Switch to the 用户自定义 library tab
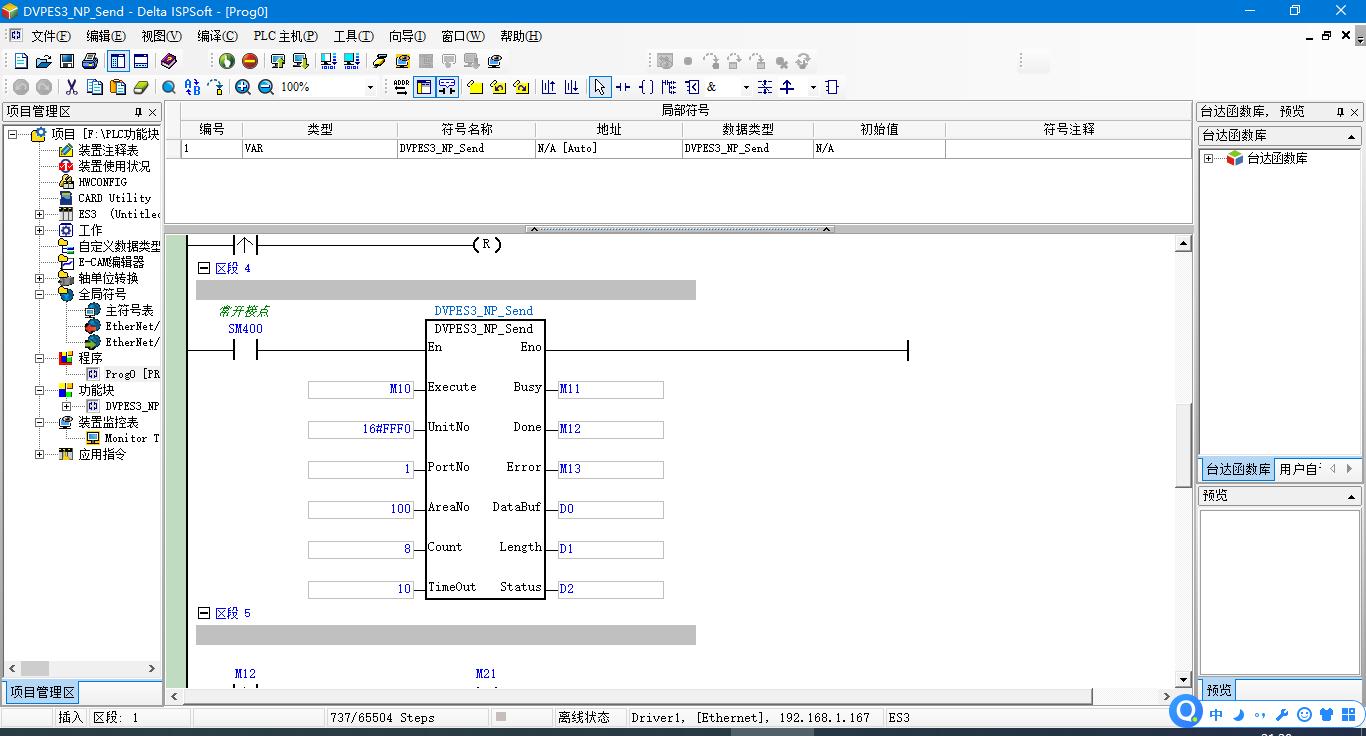The width and height of the screenshot is (1366, 736). (1300, 469)
